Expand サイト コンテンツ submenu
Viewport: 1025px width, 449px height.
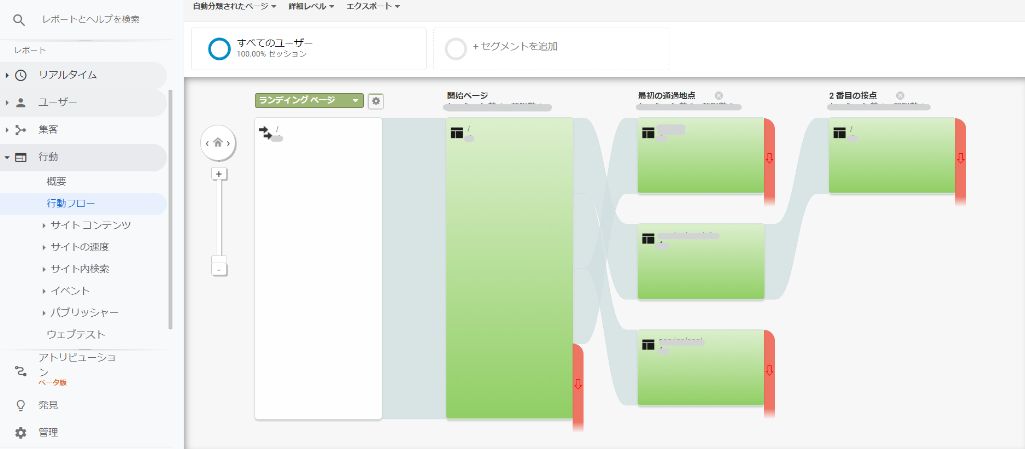[44, 225]
